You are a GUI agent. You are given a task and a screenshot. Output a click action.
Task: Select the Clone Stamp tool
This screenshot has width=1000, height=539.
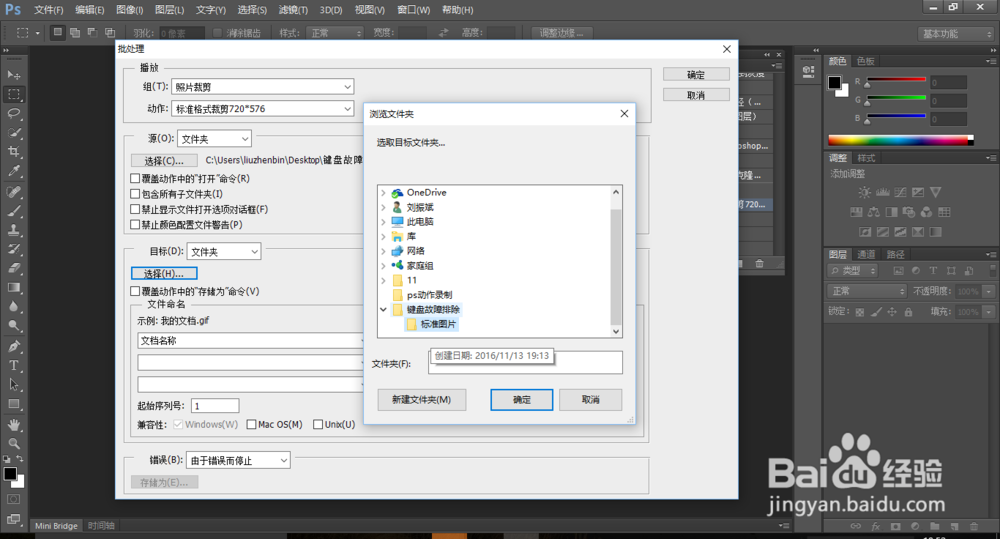click(13, 230)
